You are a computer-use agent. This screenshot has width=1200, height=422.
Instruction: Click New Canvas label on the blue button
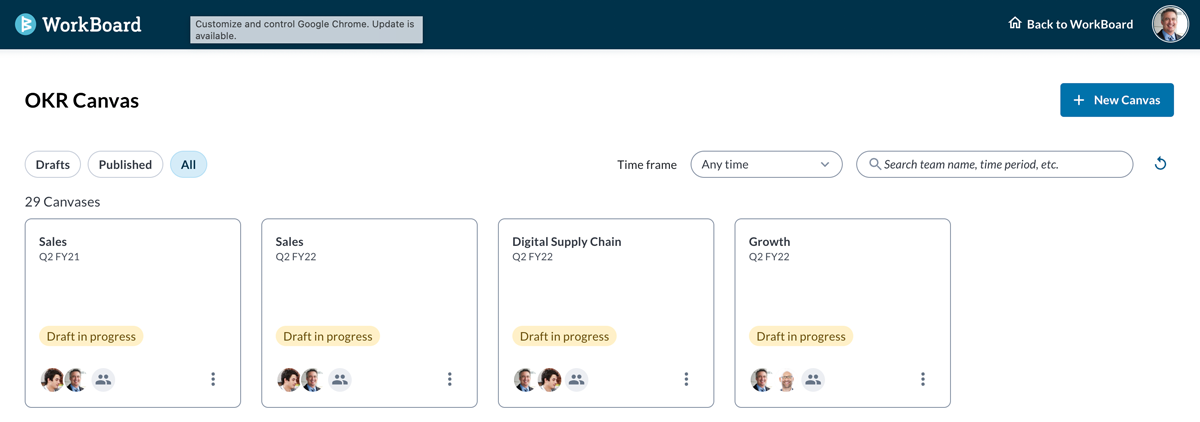click(x=1127, y=100)
